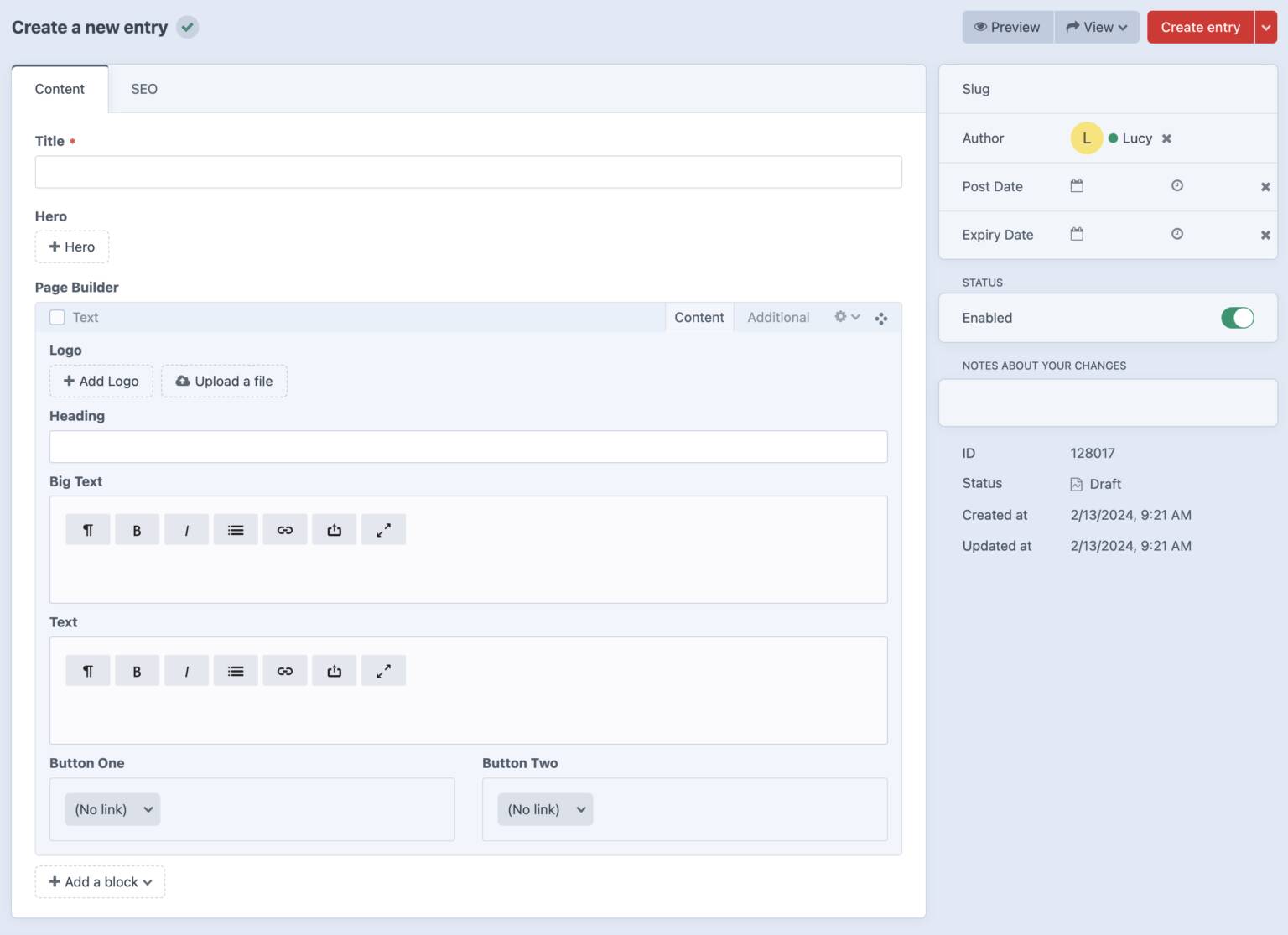Click Upload a file button
Viewport: 1288px width, 935px height.
pyautogui.click(x=224, y=381)
